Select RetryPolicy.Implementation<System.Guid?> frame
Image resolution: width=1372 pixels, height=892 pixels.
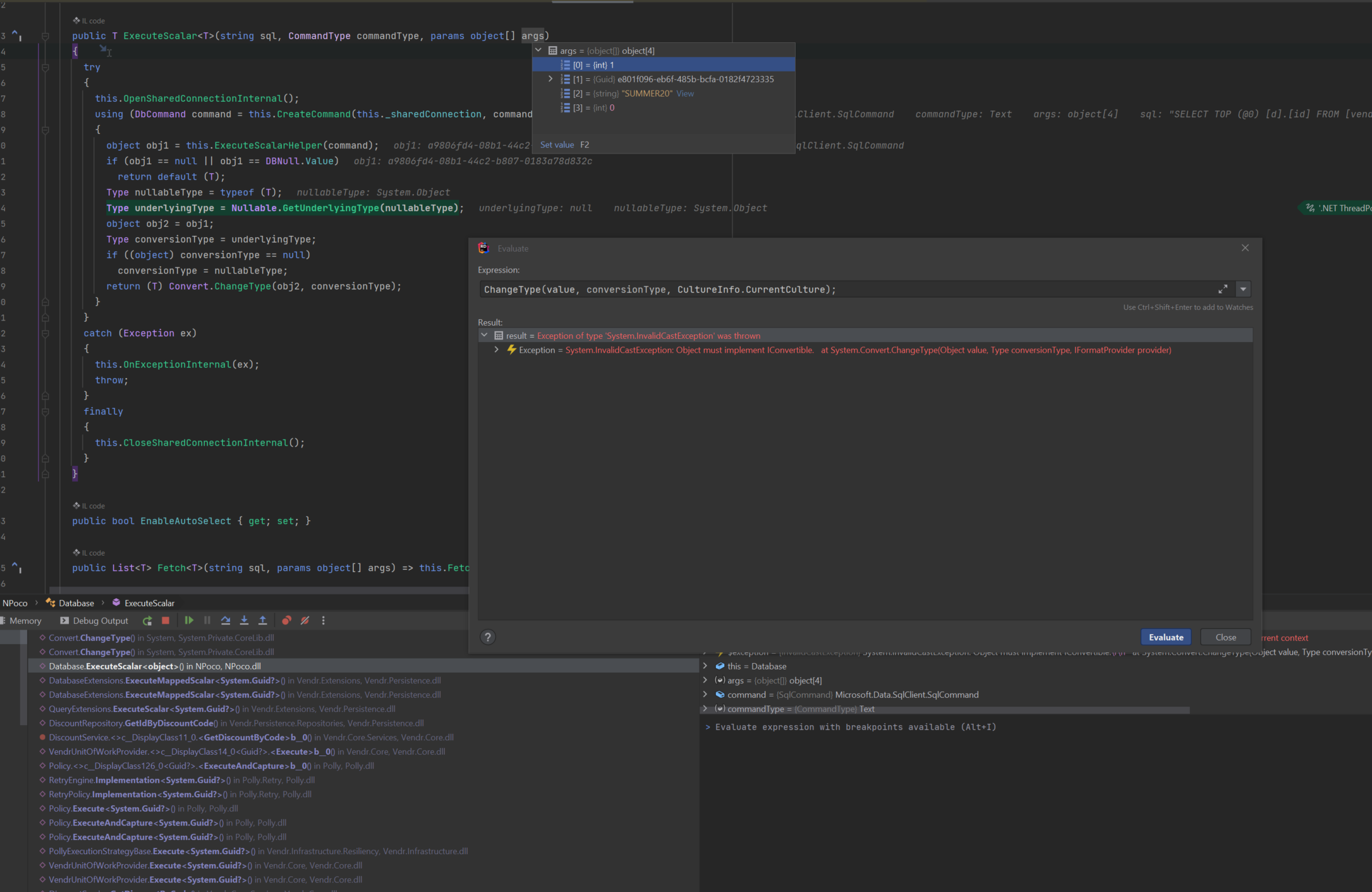coord(364,794)
